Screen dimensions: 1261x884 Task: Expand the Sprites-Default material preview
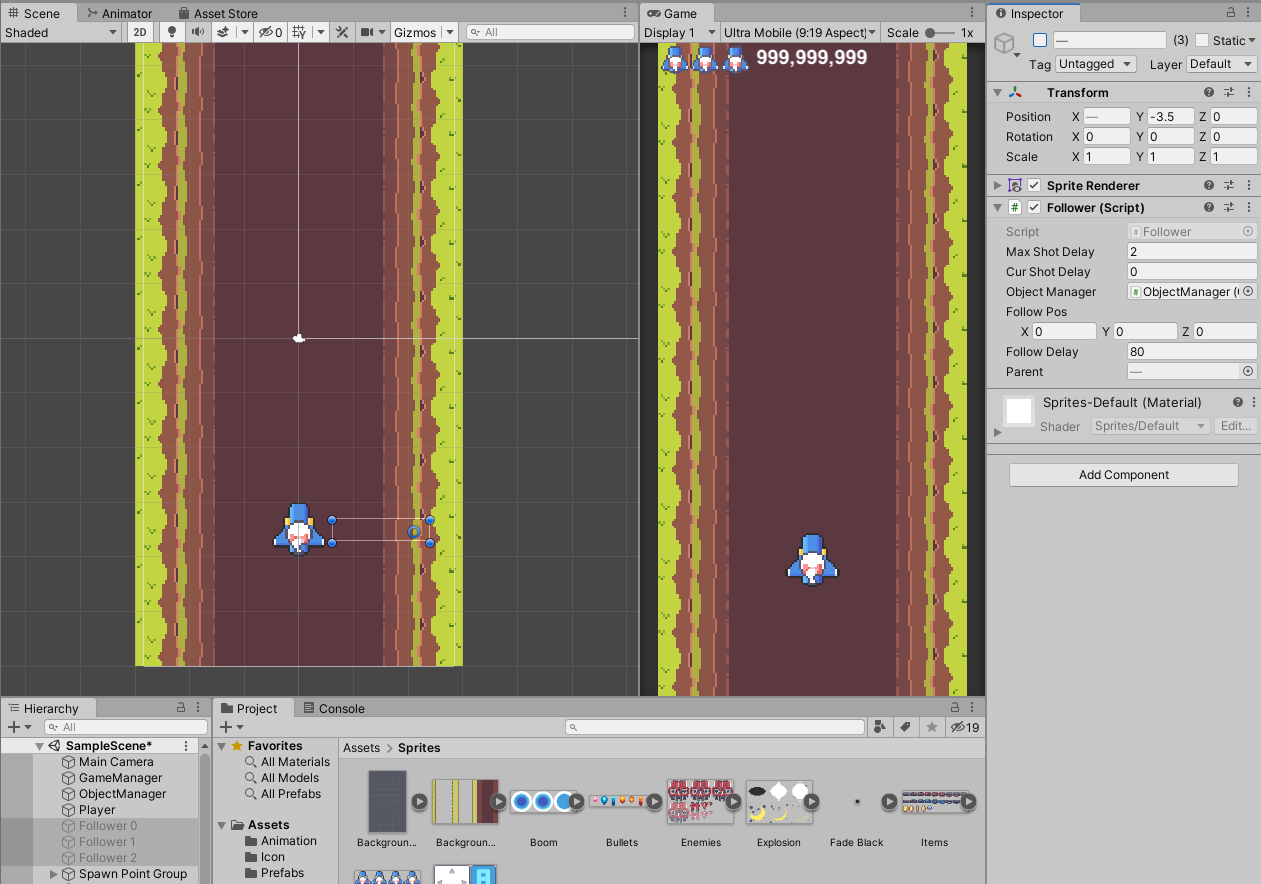pos(997,432)
